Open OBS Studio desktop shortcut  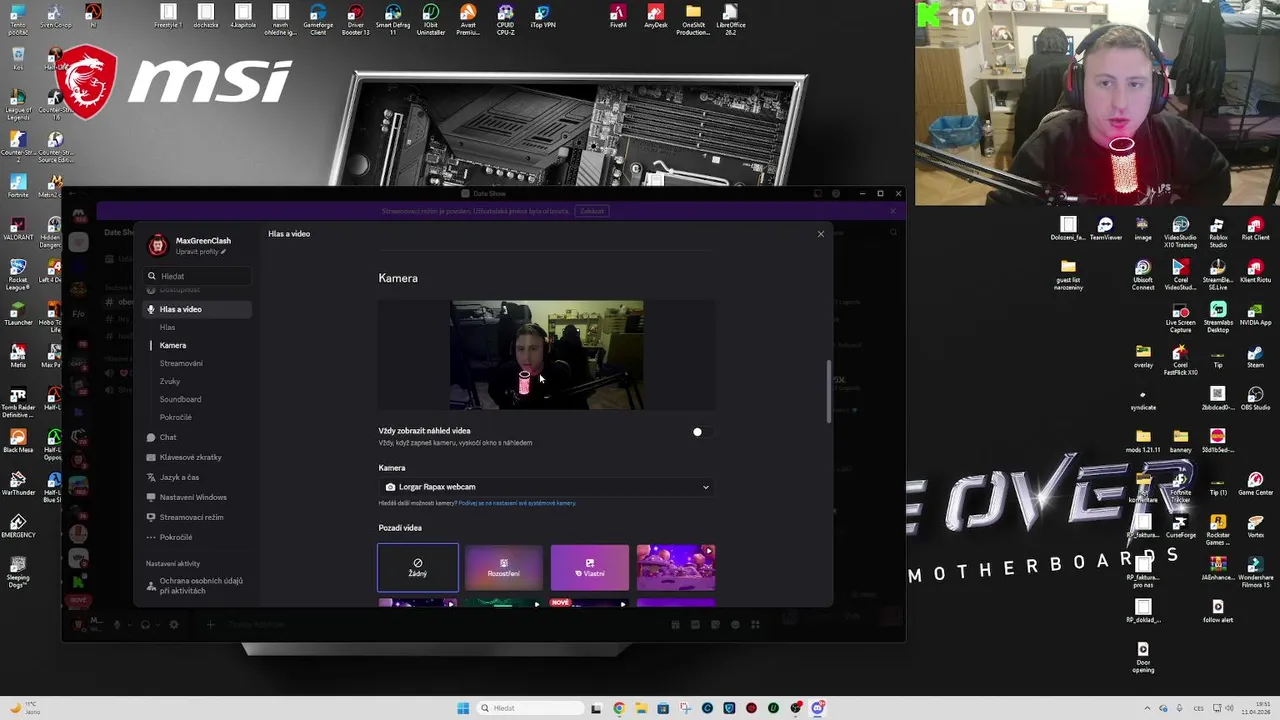pyautogui.click(x=1255, y=399)
